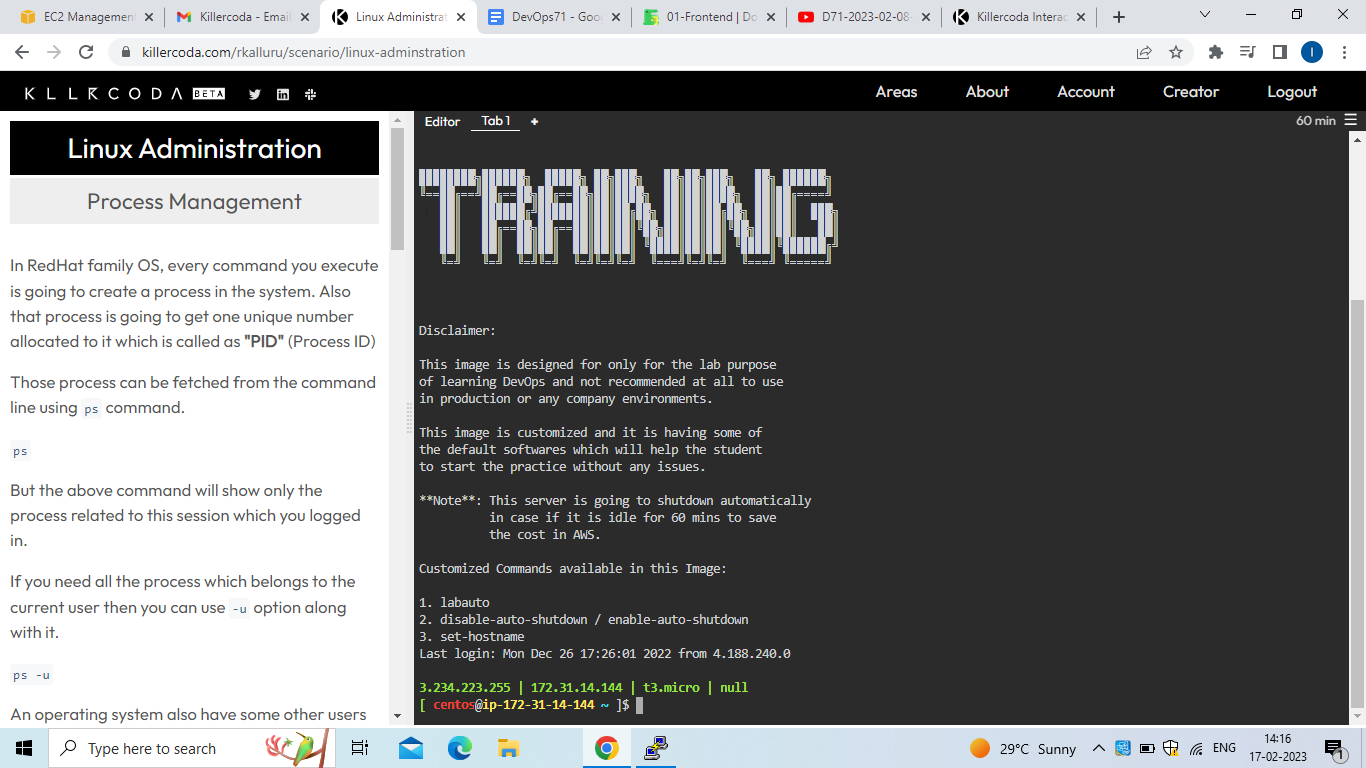Click the profile avatar icon in Chrome toolbar
This screenshot has height=768, width=1366.
click(1311, 52)
